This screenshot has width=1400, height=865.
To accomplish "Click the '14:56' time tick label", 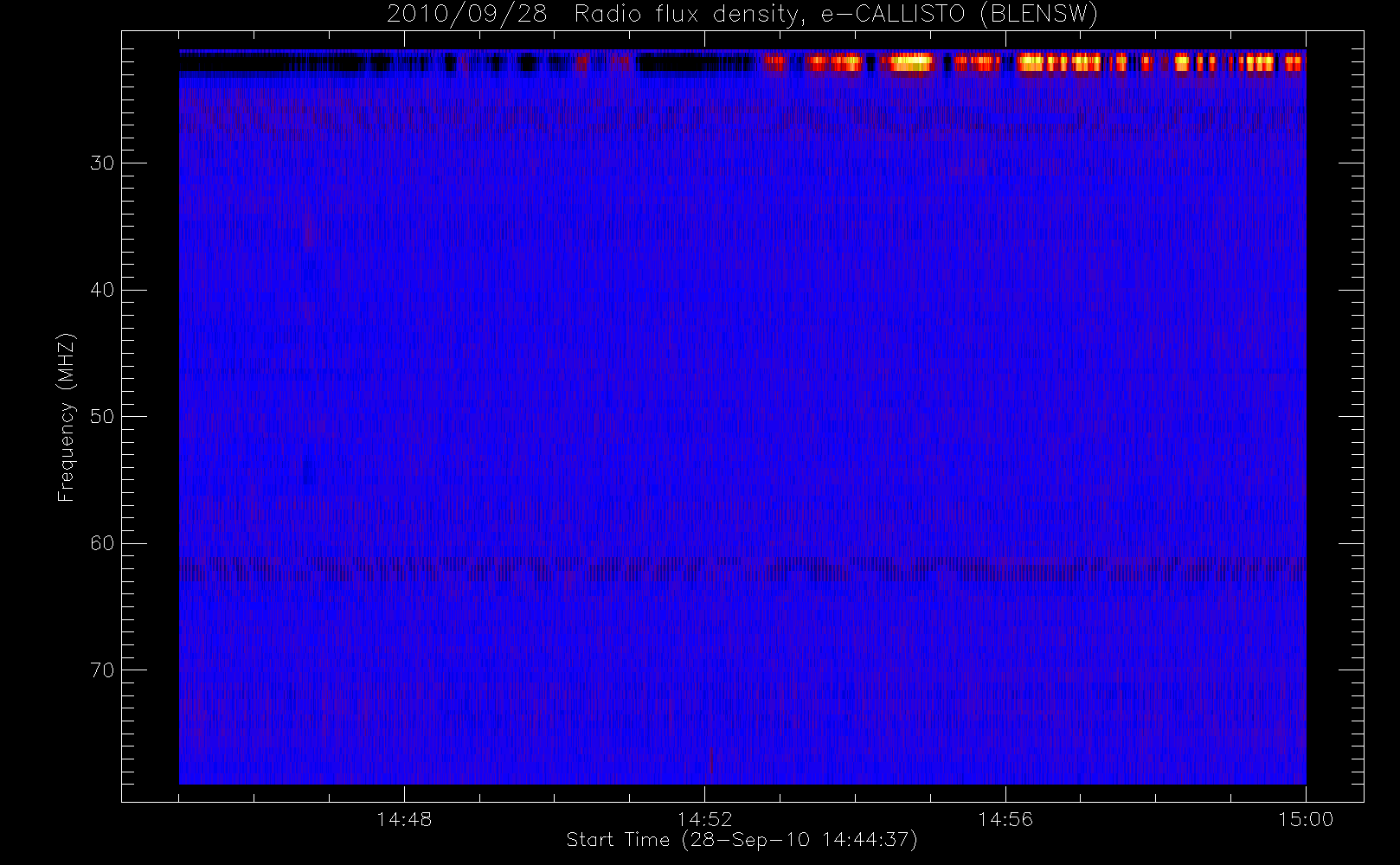I will coord(1005,819).
